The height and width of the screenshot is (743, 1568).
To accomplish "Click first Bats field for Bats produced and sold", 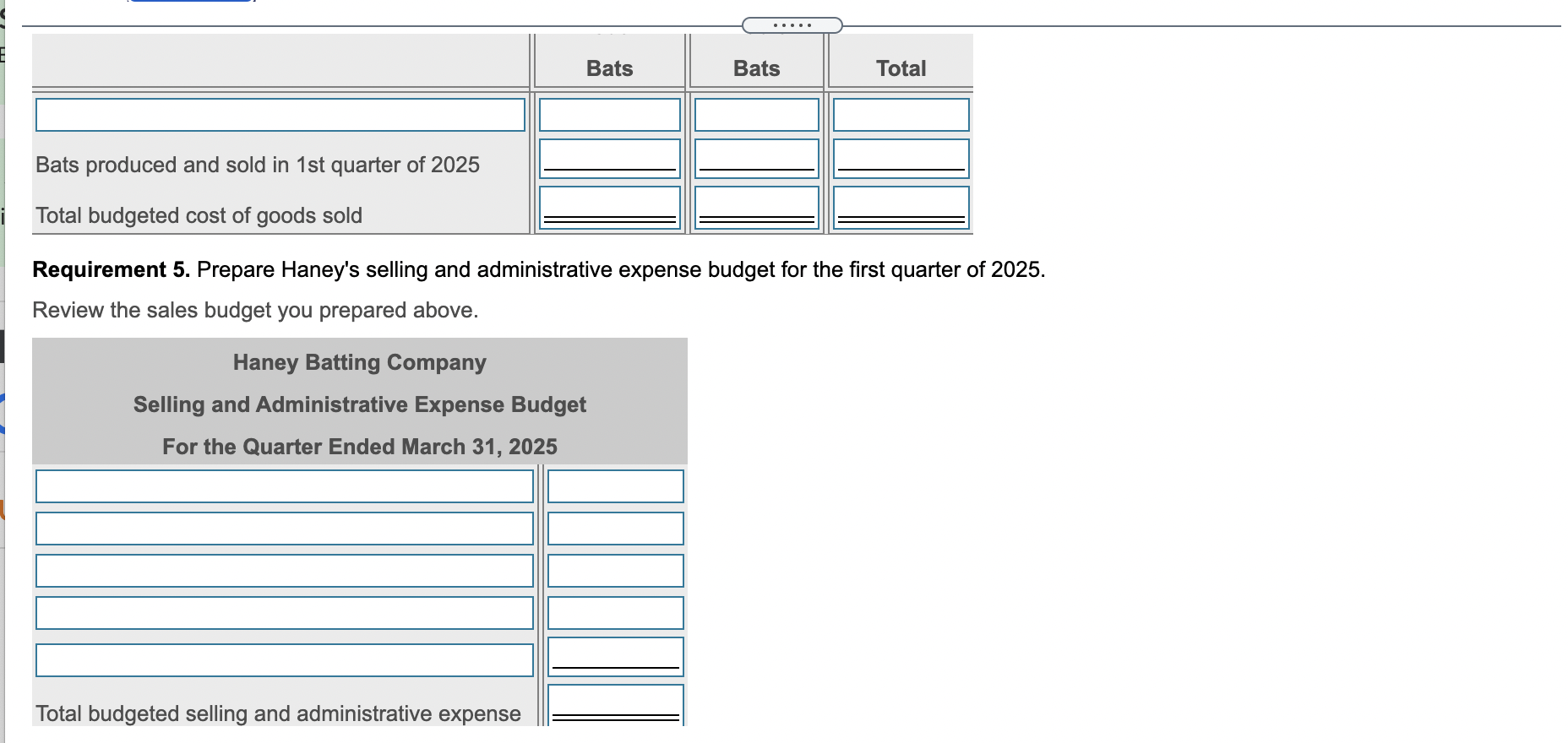I will click(610, 159).
